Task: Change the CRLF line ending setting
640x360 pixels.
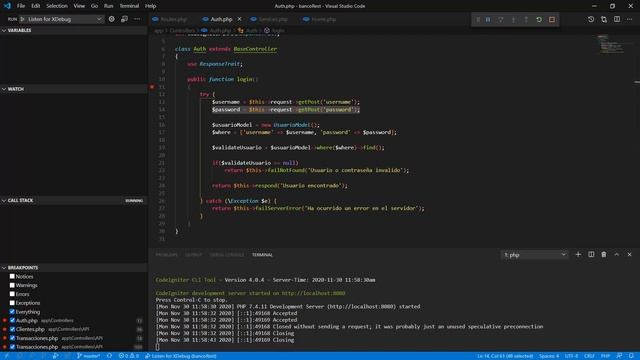Action: pyautogui.click(x=589, y=356)
